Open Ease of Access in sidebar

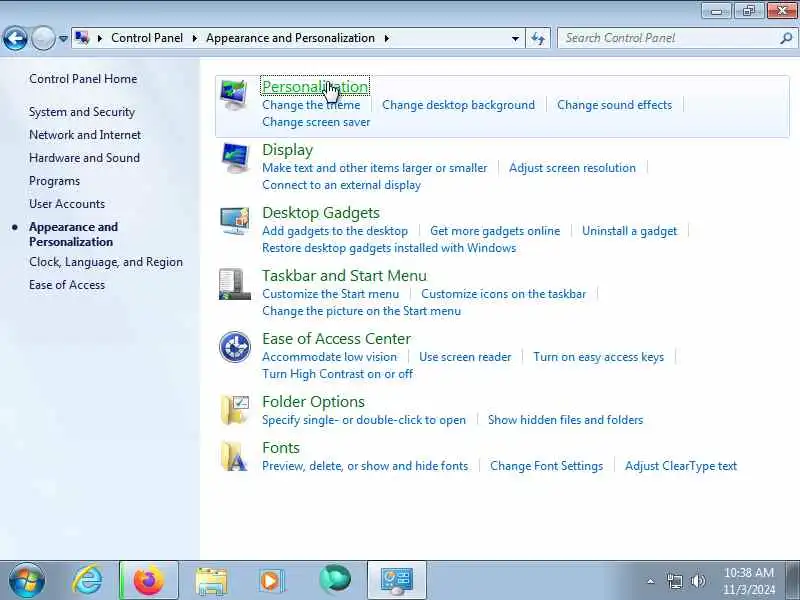(67, 285)
